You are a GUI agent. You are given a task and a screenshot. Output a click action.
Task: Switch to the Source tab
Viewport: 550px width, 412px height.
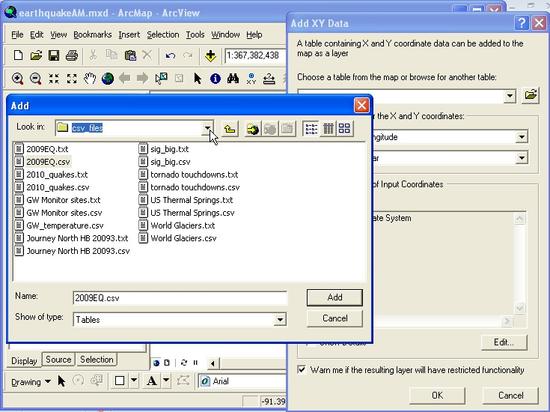tap(58, 359)
